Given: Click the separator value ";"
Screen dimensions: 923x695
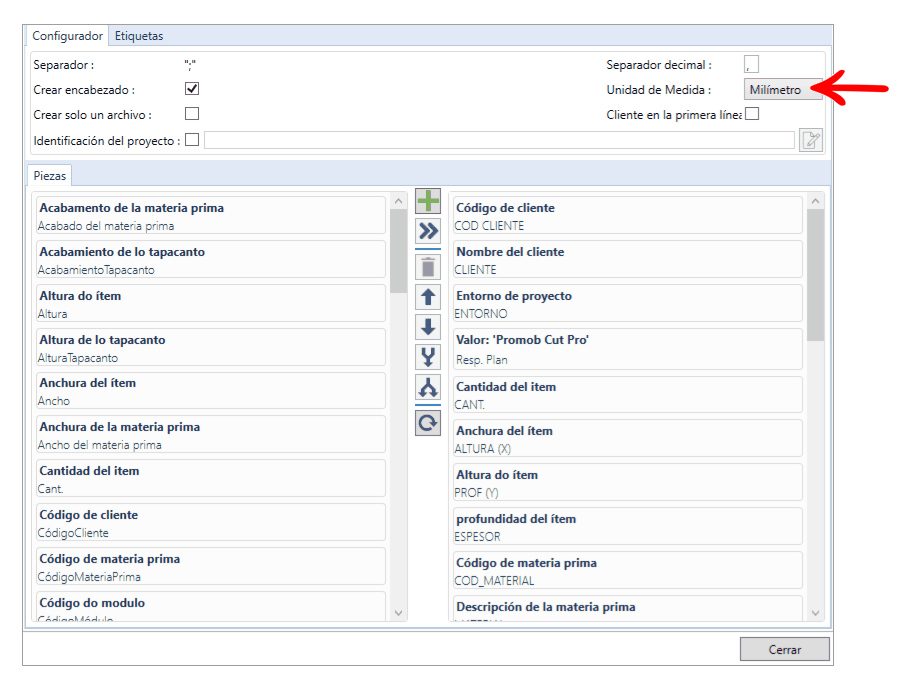Looking at the screenshot, I should (x=190, y=65).
